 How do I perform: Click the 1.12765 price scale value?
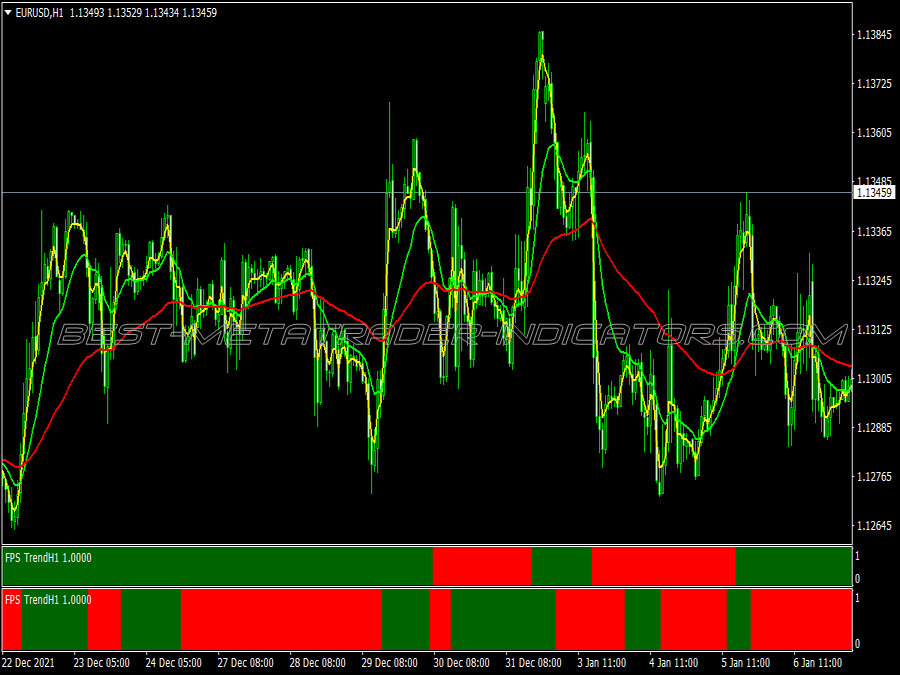coord(874,476)
